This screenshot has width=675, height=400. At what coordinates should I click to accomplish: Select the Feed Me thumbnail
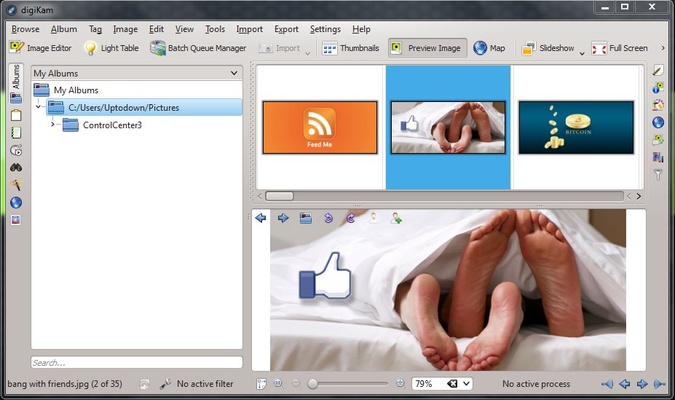(320, 127)
